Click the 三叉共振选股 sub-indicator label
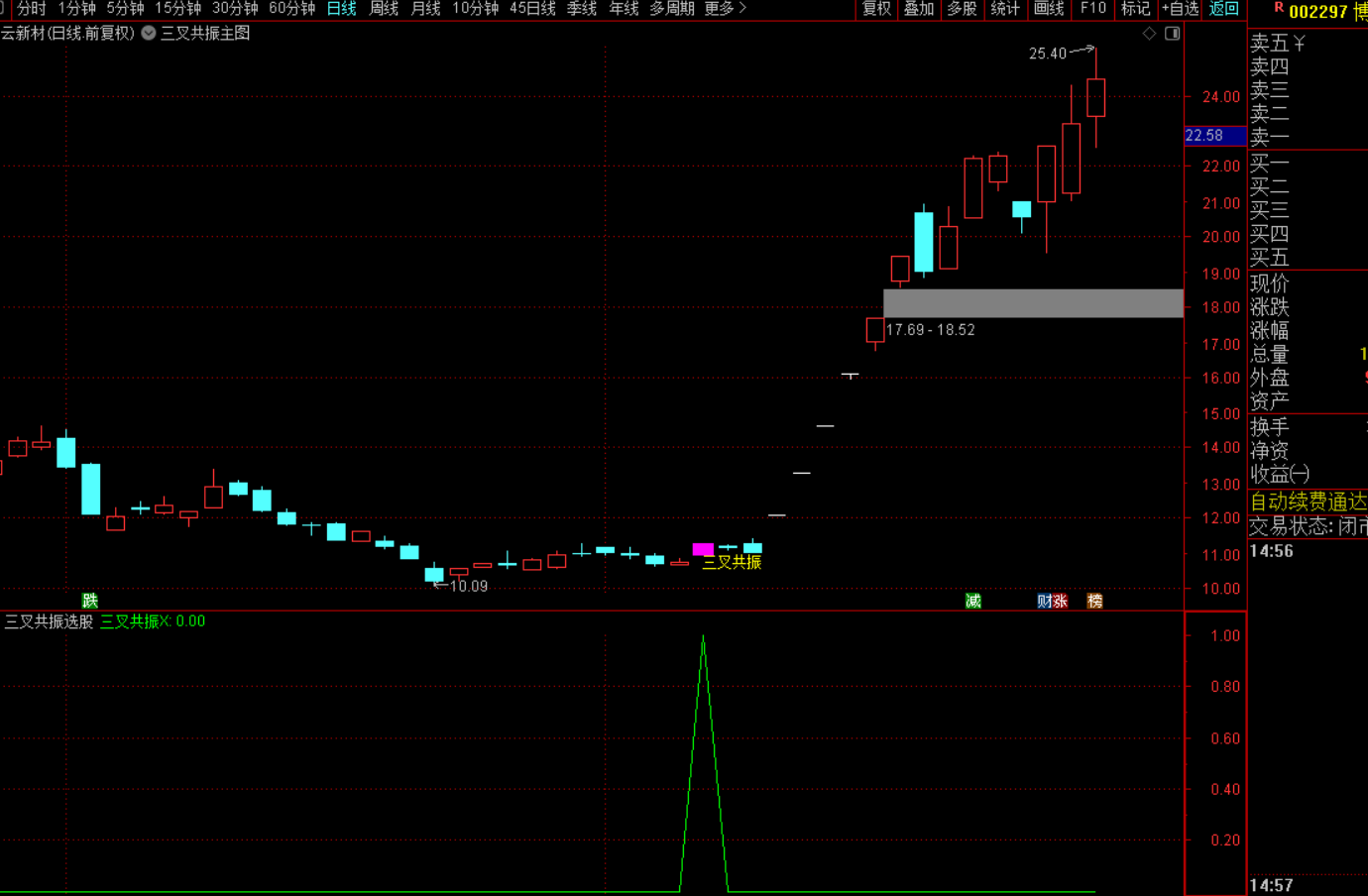Image resolution: width=1368 pixels, height=896 pixels. (49, 621)
